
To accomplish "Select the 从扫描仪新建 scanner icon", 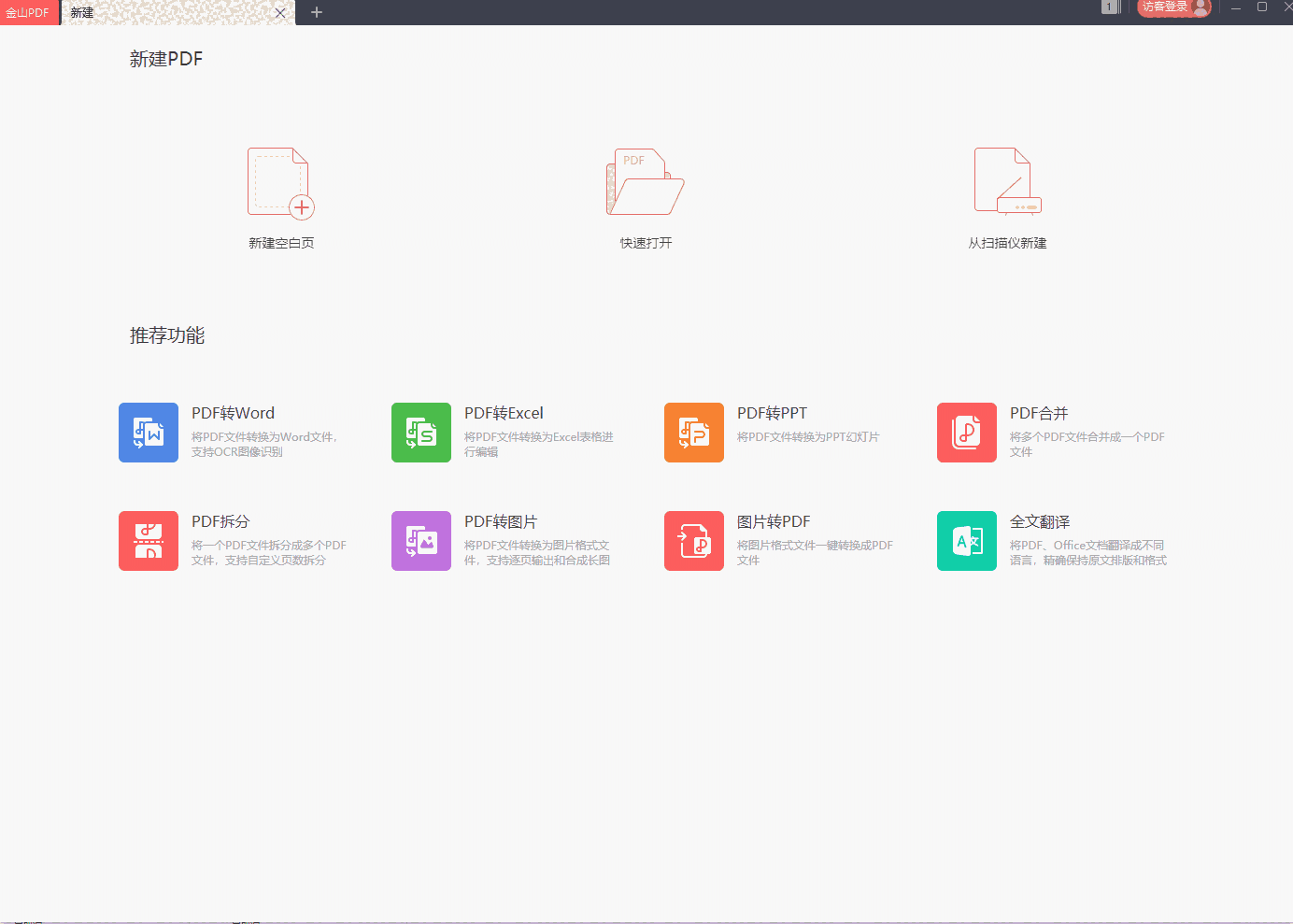I will (1007, 180).
